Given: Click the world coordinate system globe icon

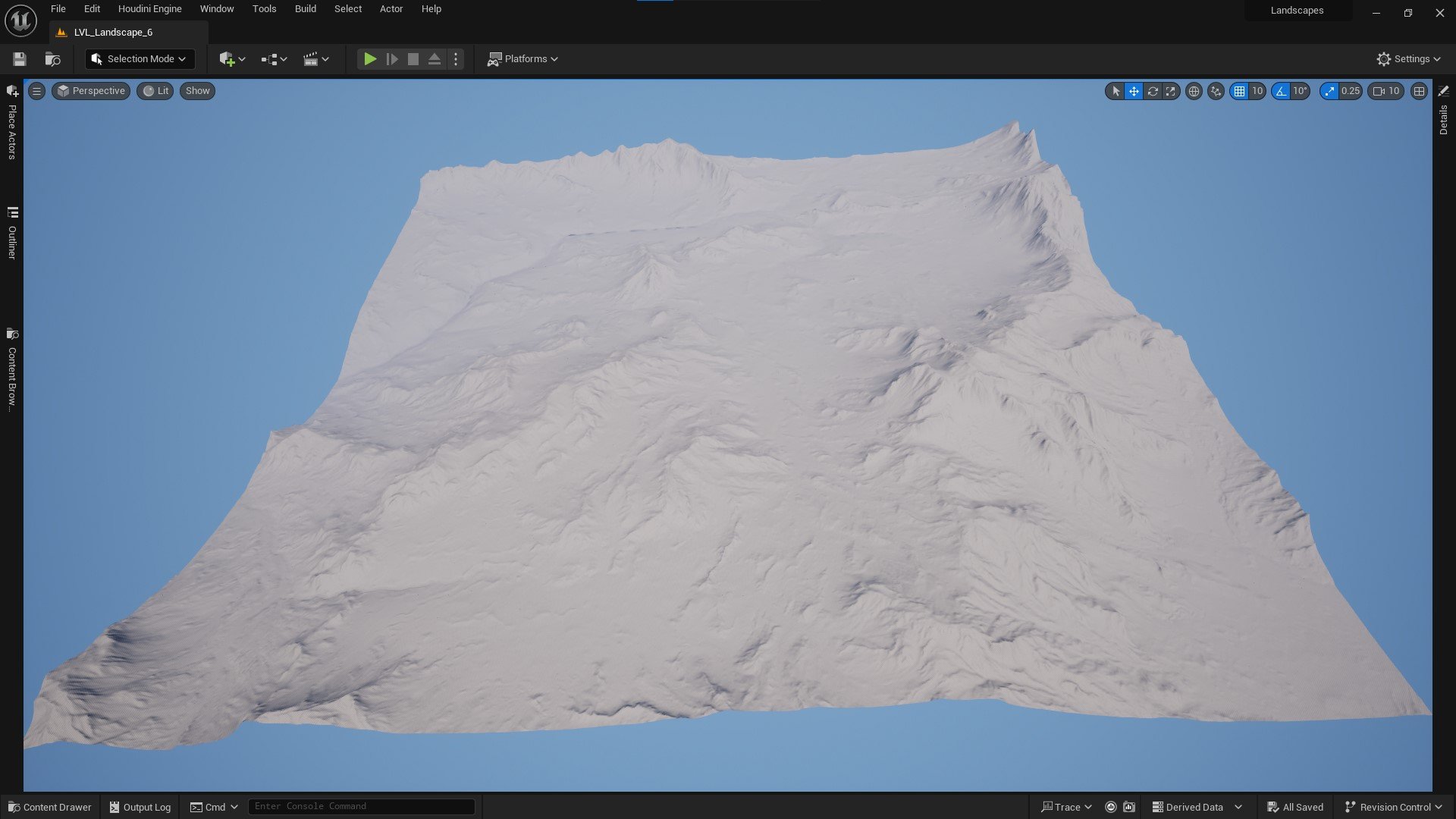Looking at the screenshot, I should click(1194, 91).
